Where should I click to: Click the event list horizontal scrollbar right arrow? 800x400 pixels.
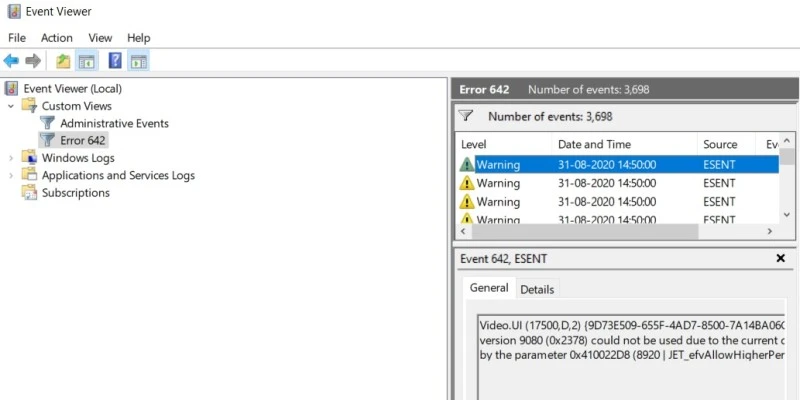770,231
